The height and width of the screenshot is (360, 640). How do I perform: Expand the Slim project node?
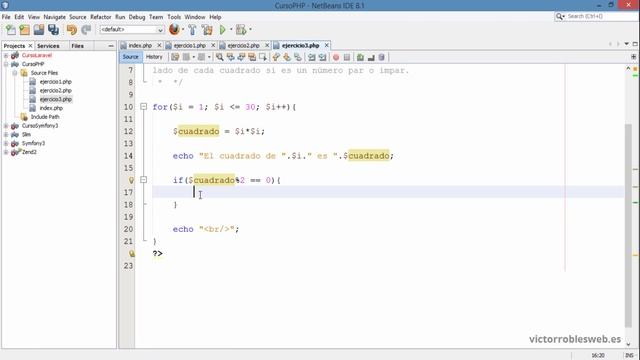tap(6, 134)
